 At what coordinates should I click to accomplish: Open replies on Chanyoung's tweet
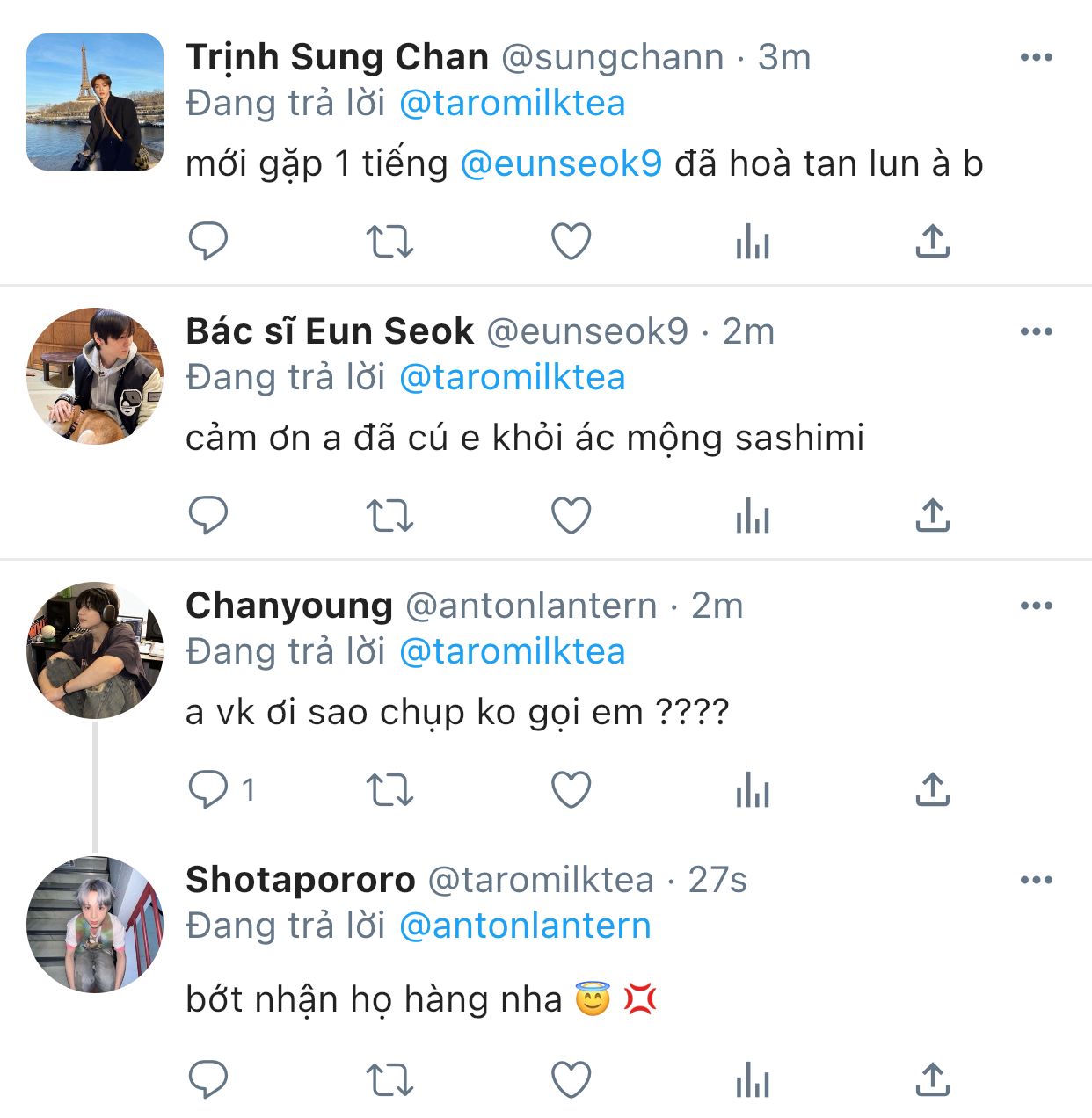click(x=208, y=789)
